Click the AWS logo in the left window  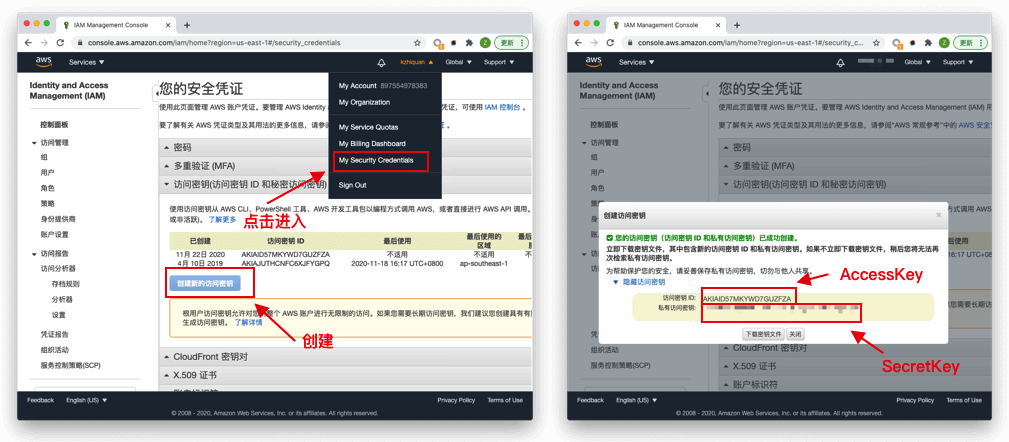[44, 62]
